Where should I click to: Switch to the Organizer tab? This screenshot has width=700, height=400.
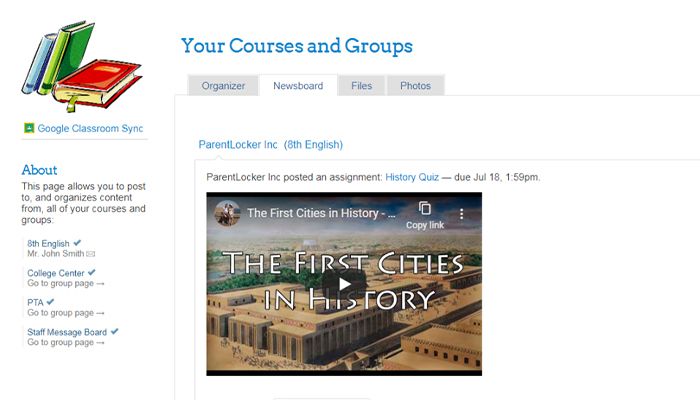(223, 86)
